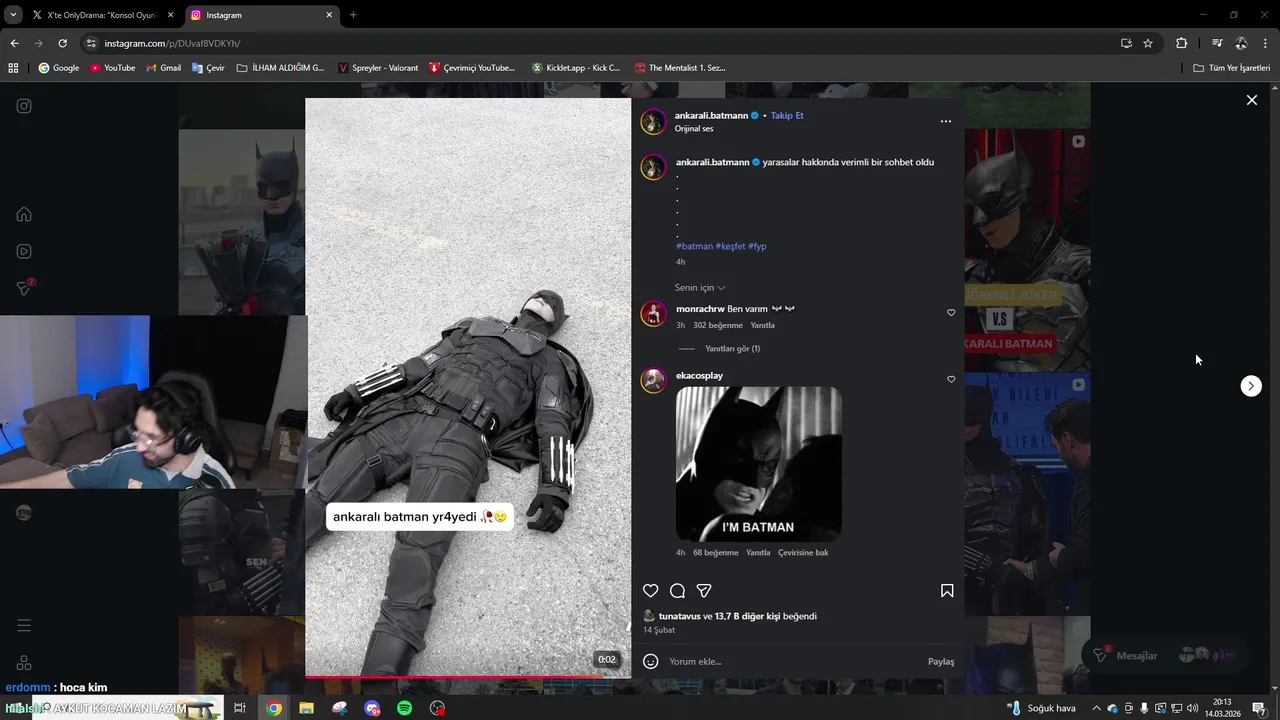Click the instagram.com address bar

[600, 43]
